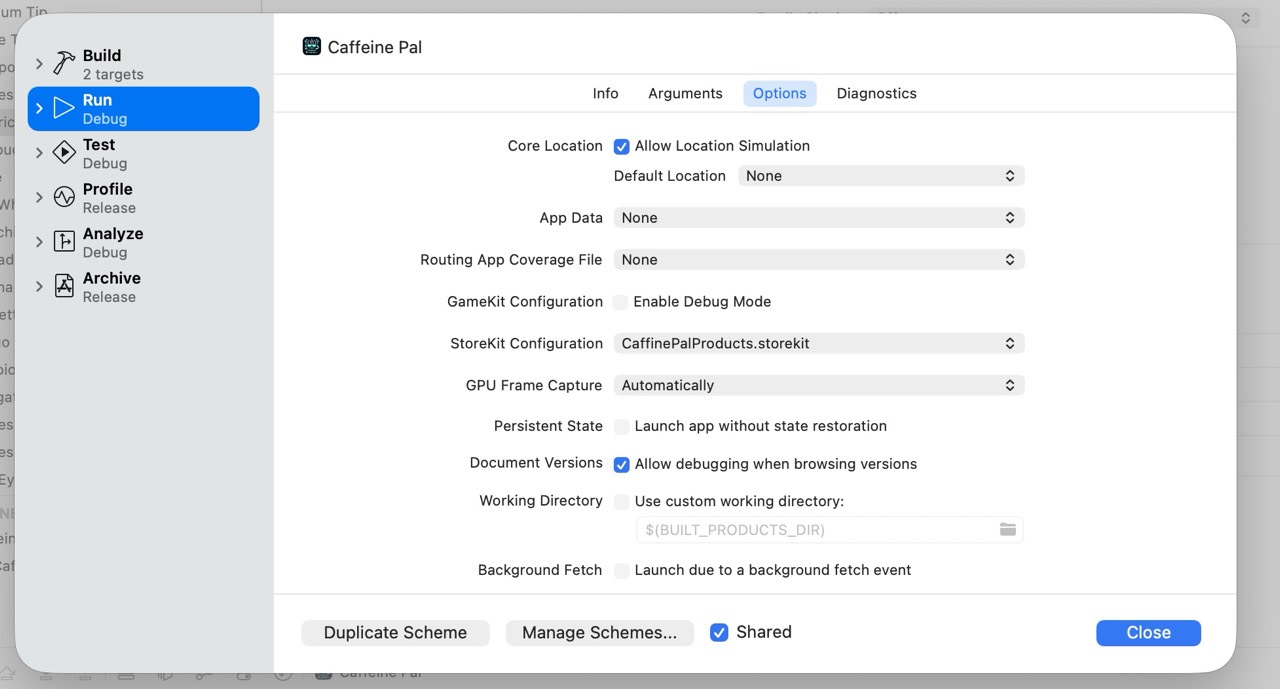Click the Duplicate Scheme button
Screen dimensions: 1280x689
coord(395,632)
